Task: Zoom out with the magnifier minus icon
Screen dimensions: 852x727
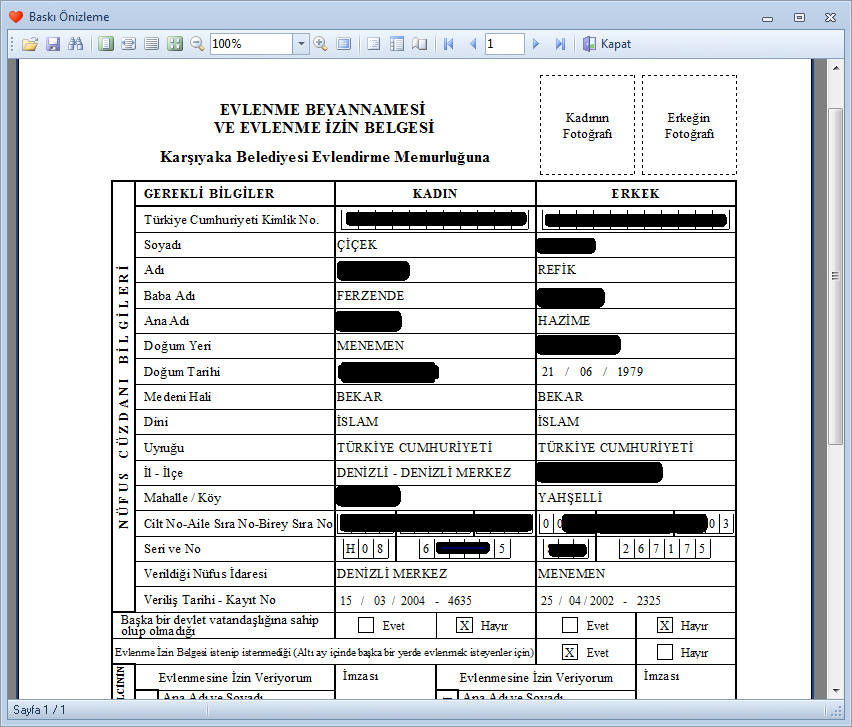Action: (197, 44)
